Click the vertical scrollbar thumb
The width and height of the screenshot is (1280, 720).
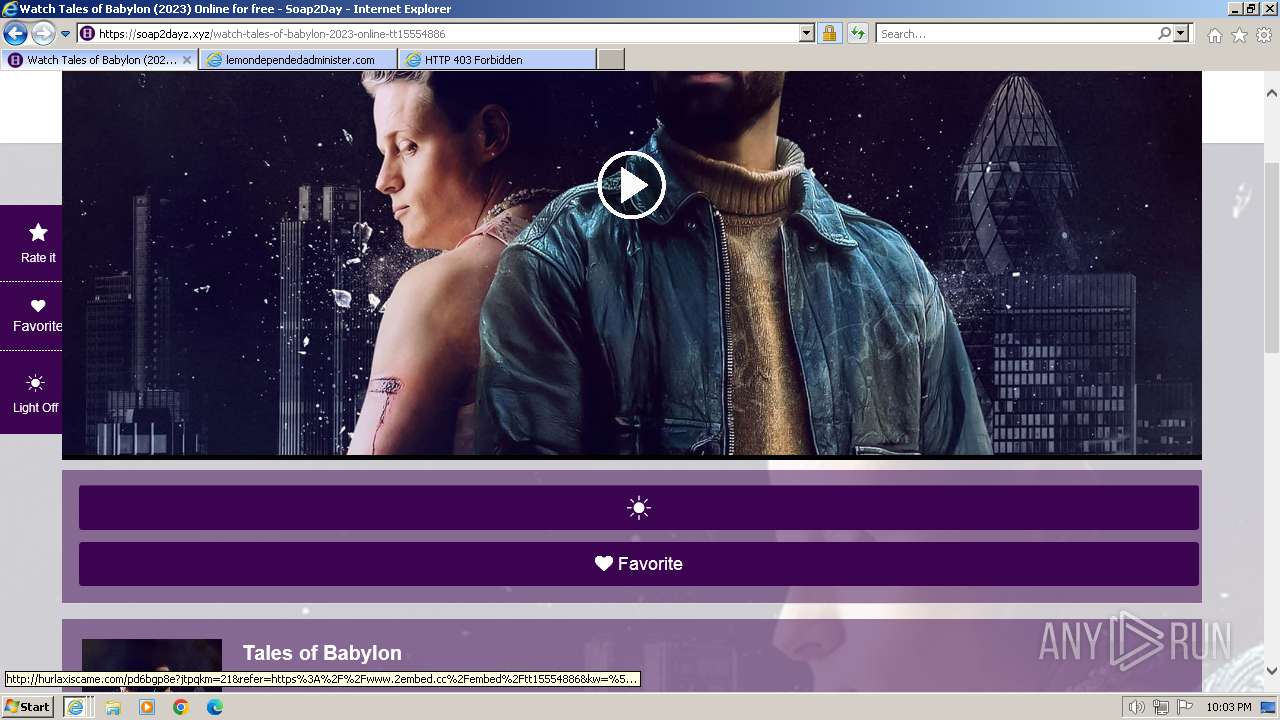(1272, 257)
